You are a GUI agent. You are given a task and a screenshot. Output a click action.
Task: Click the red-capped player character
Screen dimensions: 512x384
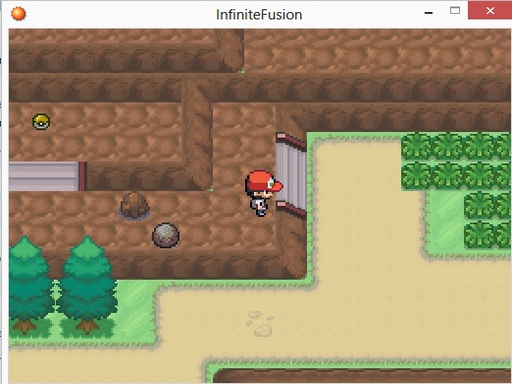click(x=264, y=193)
